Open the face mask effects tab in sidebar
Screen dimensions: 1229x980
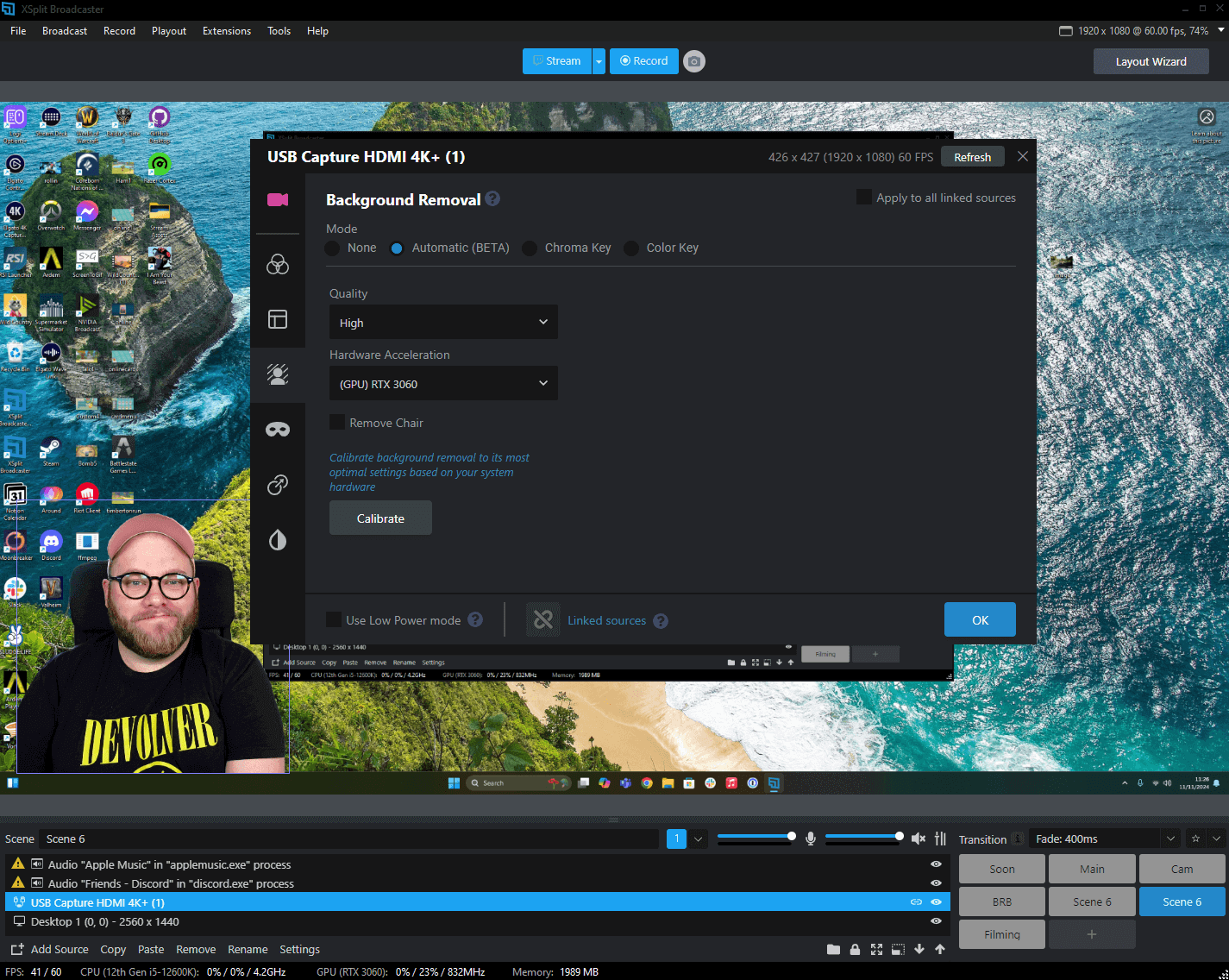click(278, 430)
